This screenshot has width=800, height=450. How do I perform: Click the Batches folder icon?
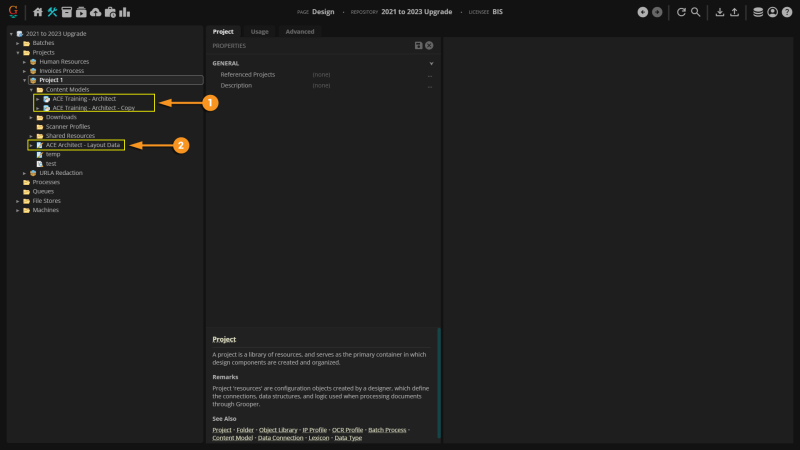pos(27,43)
